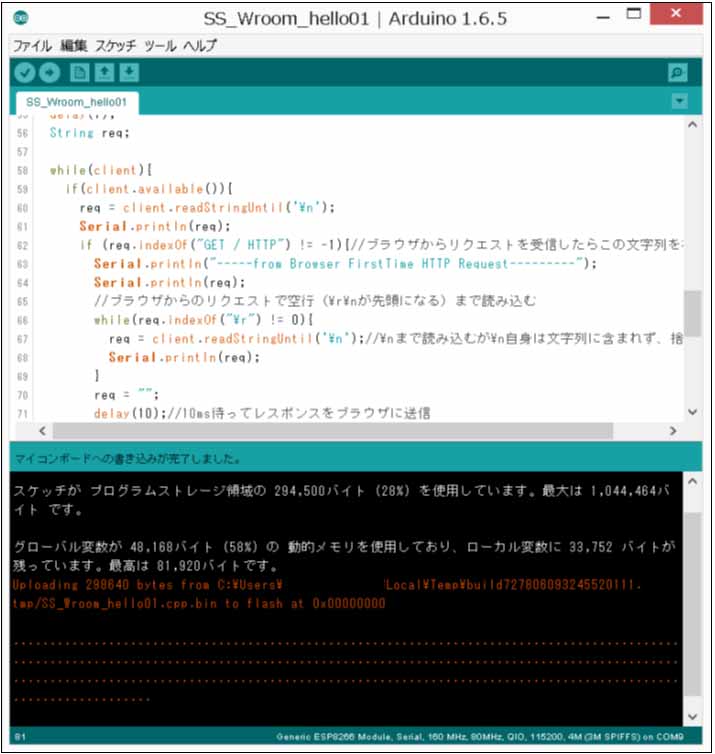This screenshot has height=754, width=715.
Task: Click editor vertical scrollbar up arrow
Action: point(692,125)
